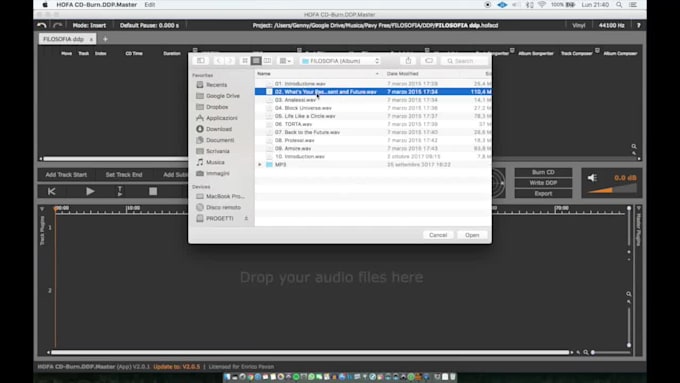
Task: Click the redo arrow in HOFA toolbar
Action: pyautogui.click(x=58, y=25)
